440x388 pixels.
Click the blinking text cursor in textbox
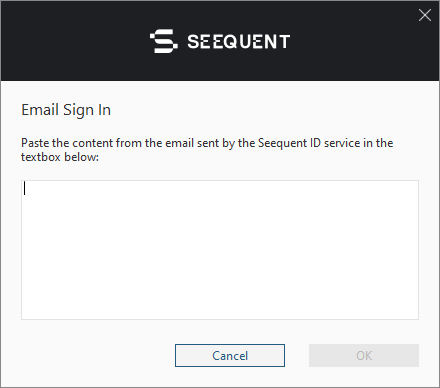click(x=24, y=189)
